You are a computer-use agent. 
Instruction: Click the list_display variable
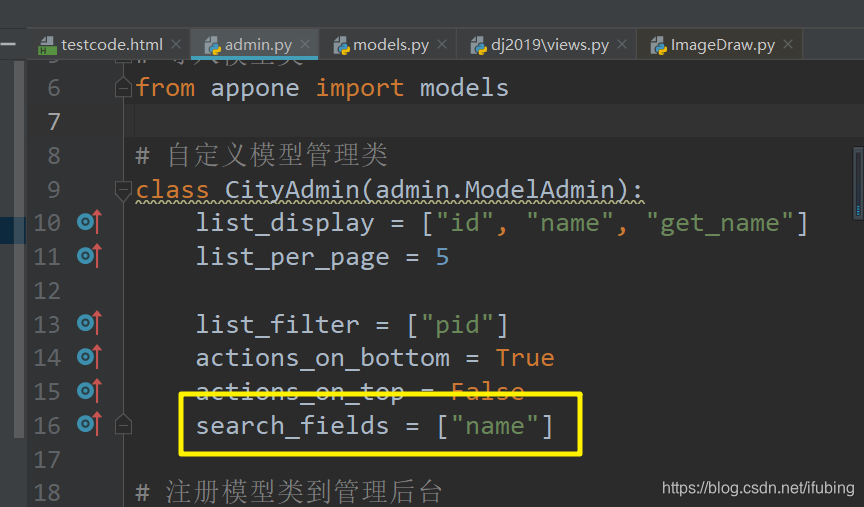pos(285,224)
